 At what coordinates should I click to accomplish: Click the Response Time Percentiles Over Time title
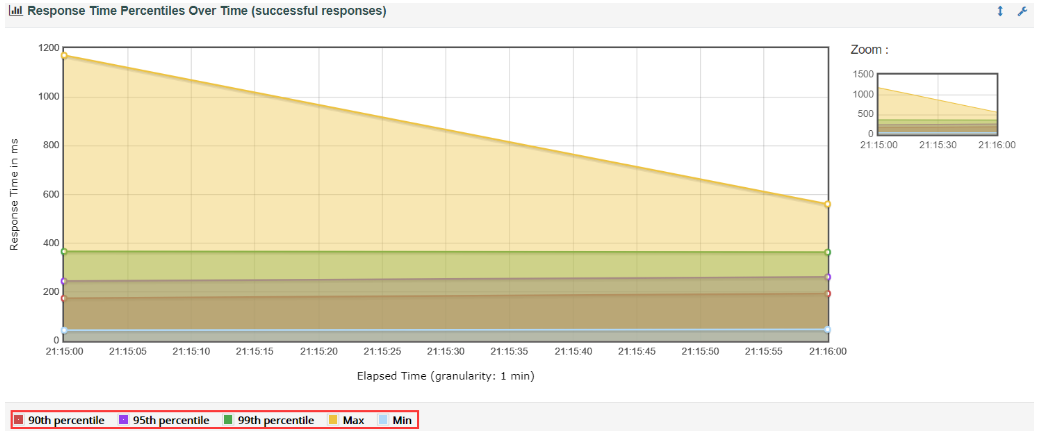click(x=206, y=11)
